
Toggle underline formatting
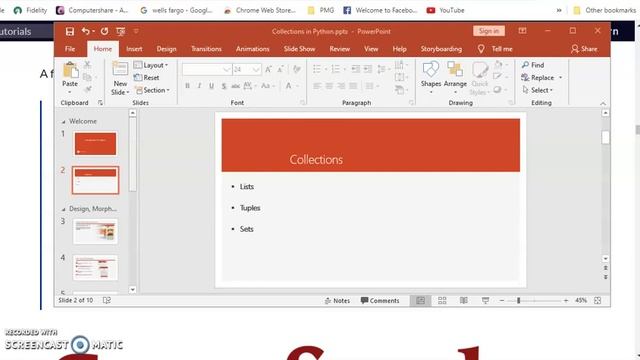click(211, 86)
